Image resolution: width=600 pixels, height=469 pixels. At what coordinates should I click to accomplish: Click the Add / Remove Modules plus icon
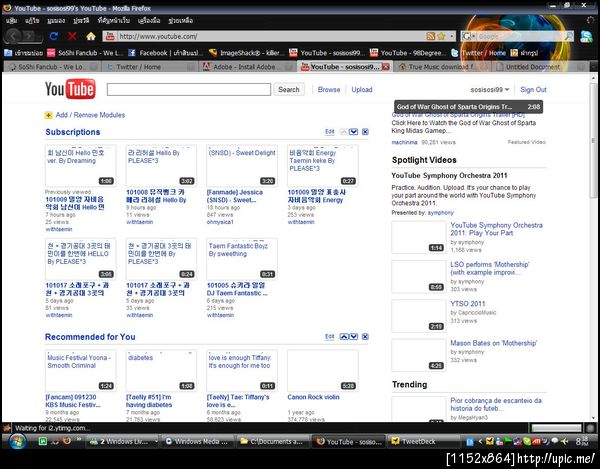pyautogui.click(x=48, y=115)
